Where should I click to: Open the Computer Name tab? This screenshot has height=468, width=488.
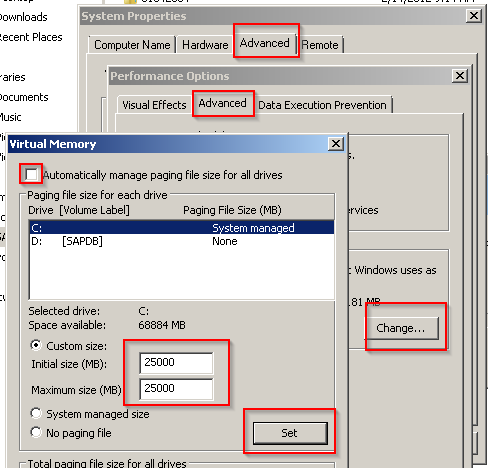(x=132, y=45)
